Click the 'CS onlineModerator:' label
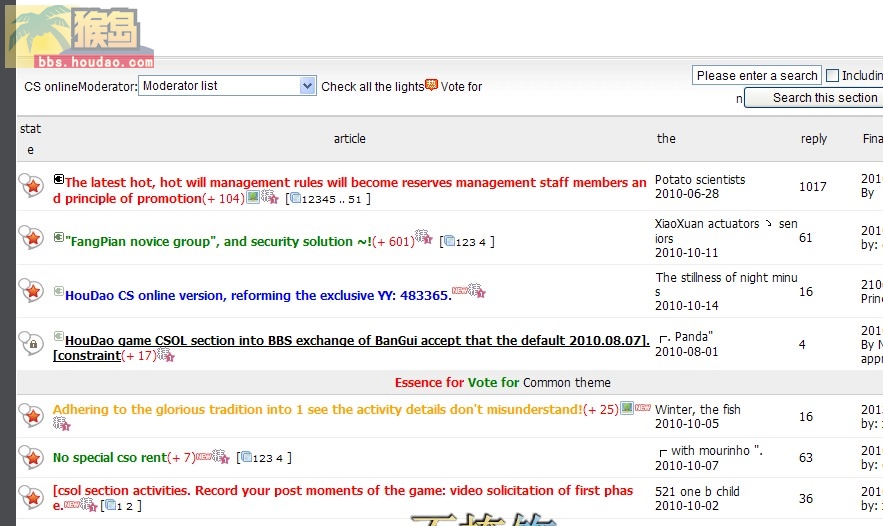 [81, 87]
